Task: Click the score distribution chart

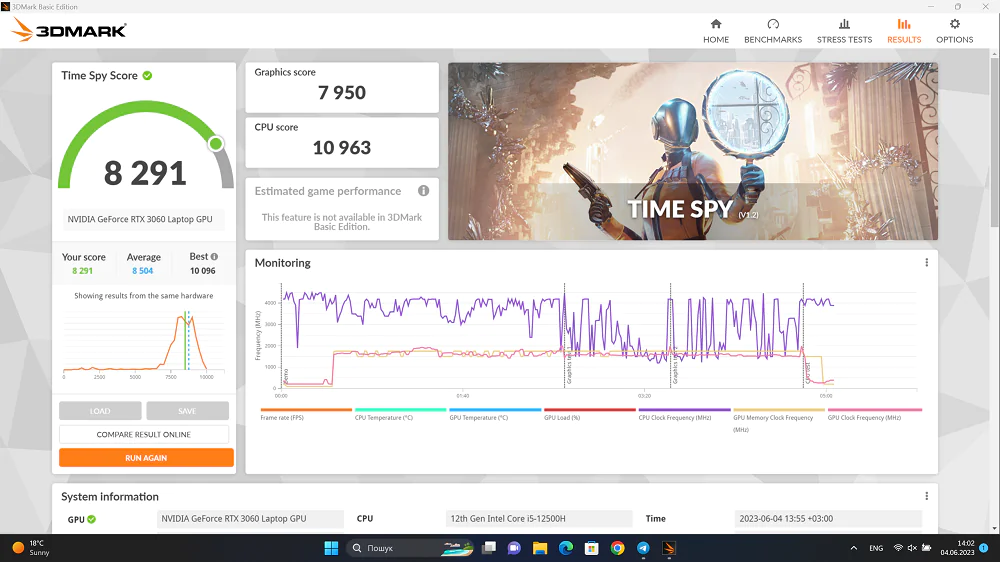Action: (143, 343)
